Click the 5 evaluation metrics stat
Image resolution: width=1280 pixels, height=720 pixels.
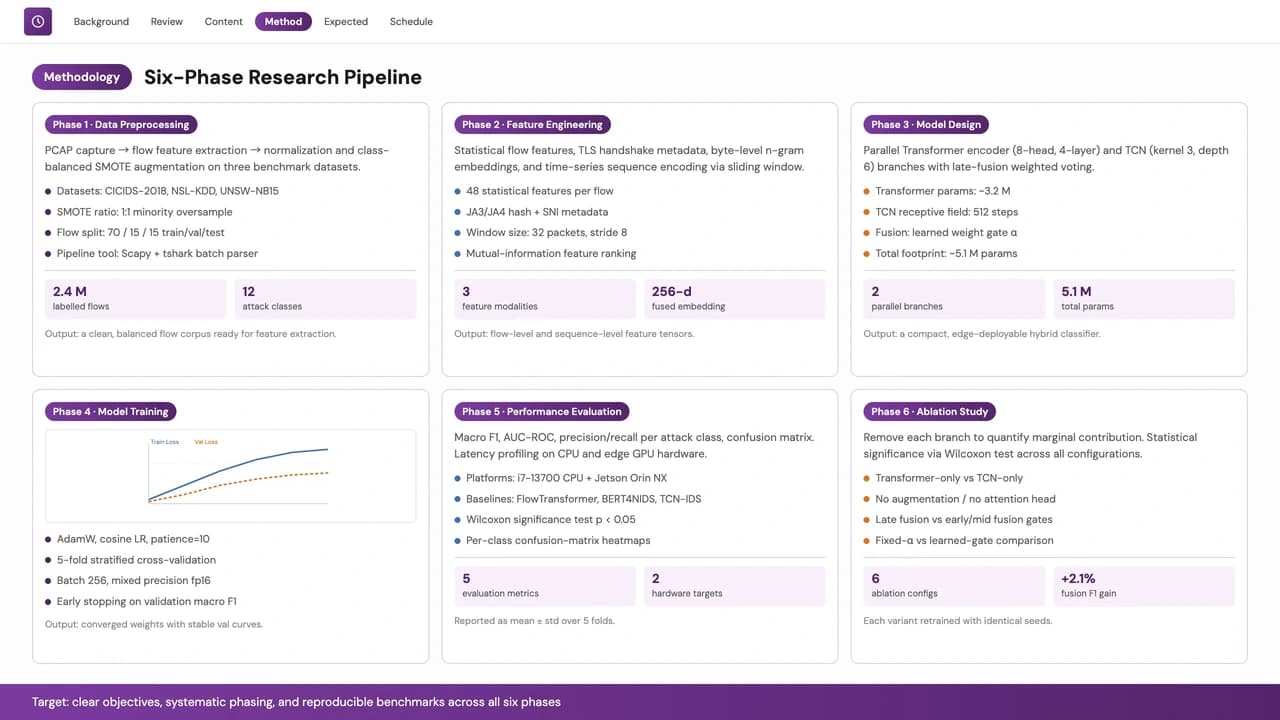(x=545, y=585)
